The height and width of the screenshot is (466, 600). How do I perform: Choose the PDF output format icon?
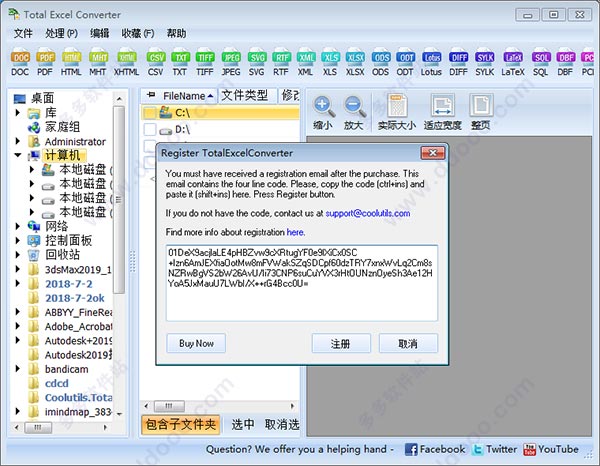point(45,63)
